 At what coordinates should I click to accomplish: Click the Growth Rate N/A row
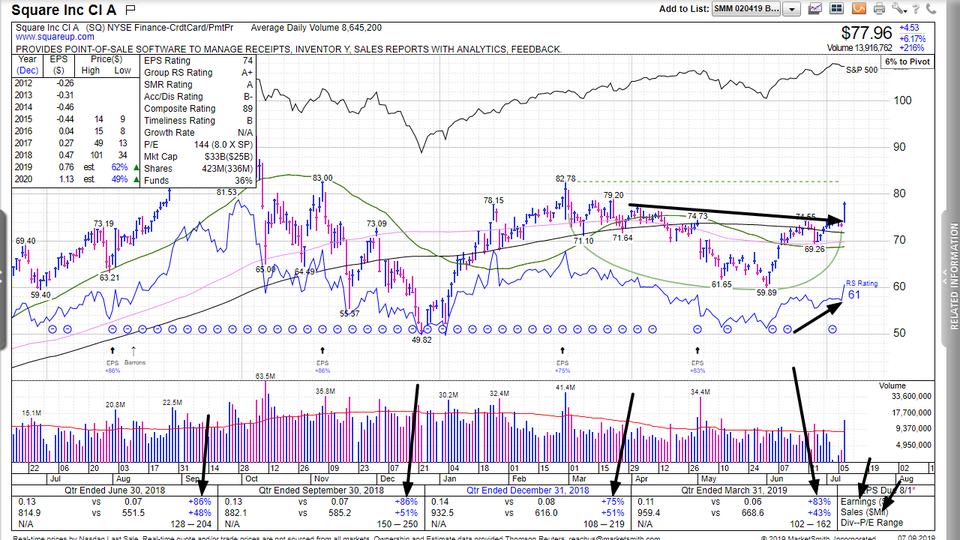pos(198,132)
